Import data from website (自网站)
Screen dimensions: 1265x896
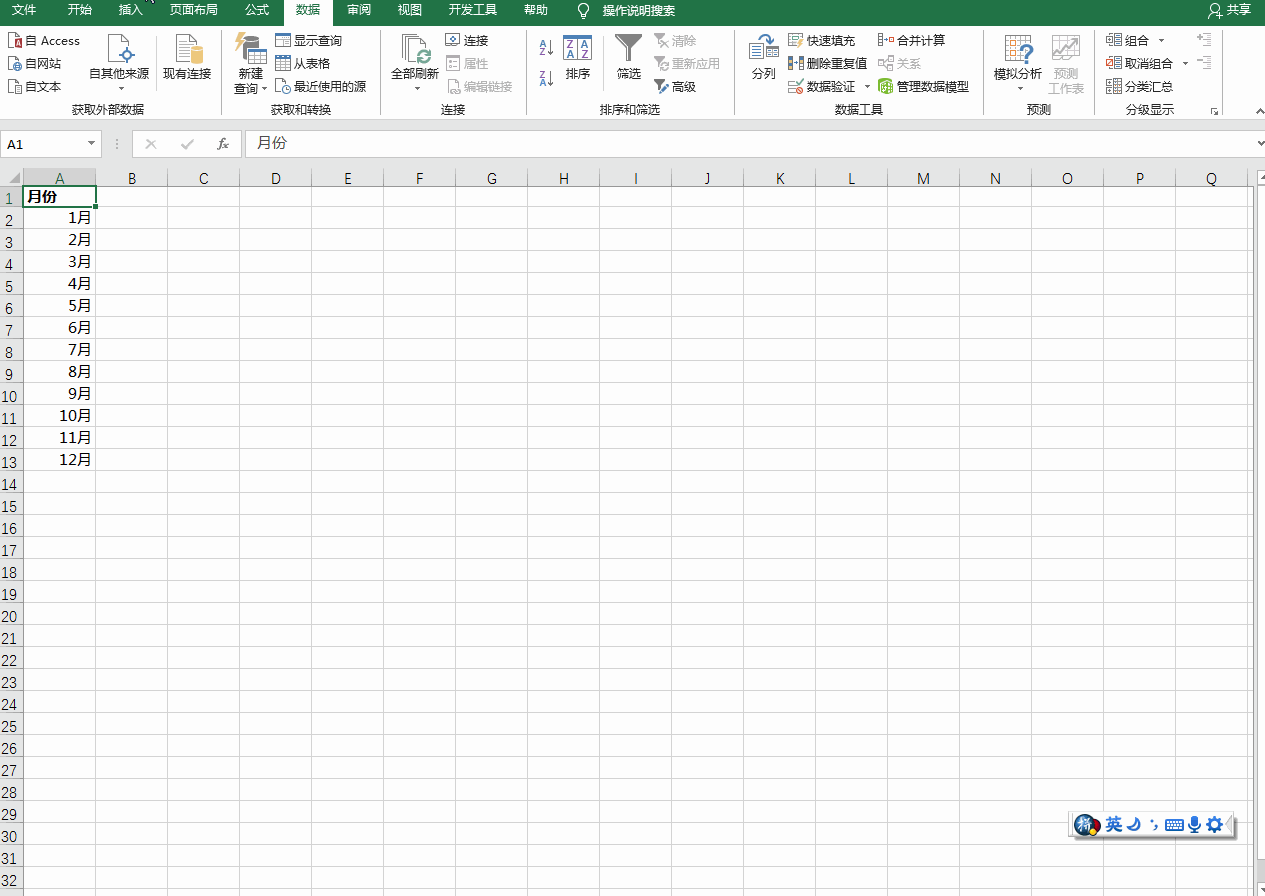coord(34,63)
